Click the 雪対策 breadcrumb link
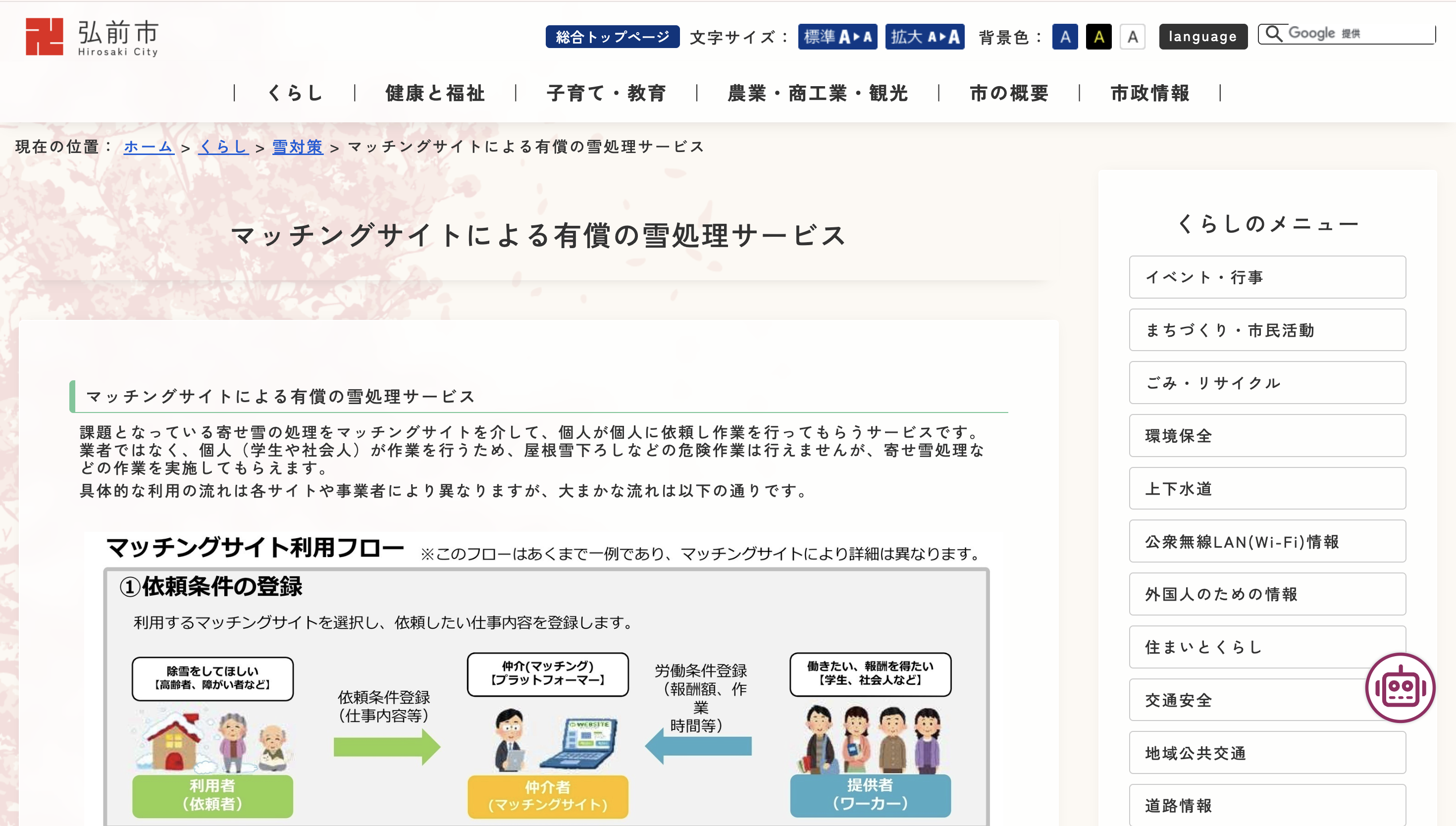 (x=297, y=147)
